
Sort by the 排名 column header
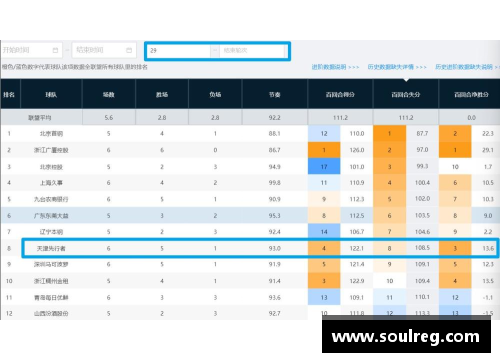9,95
